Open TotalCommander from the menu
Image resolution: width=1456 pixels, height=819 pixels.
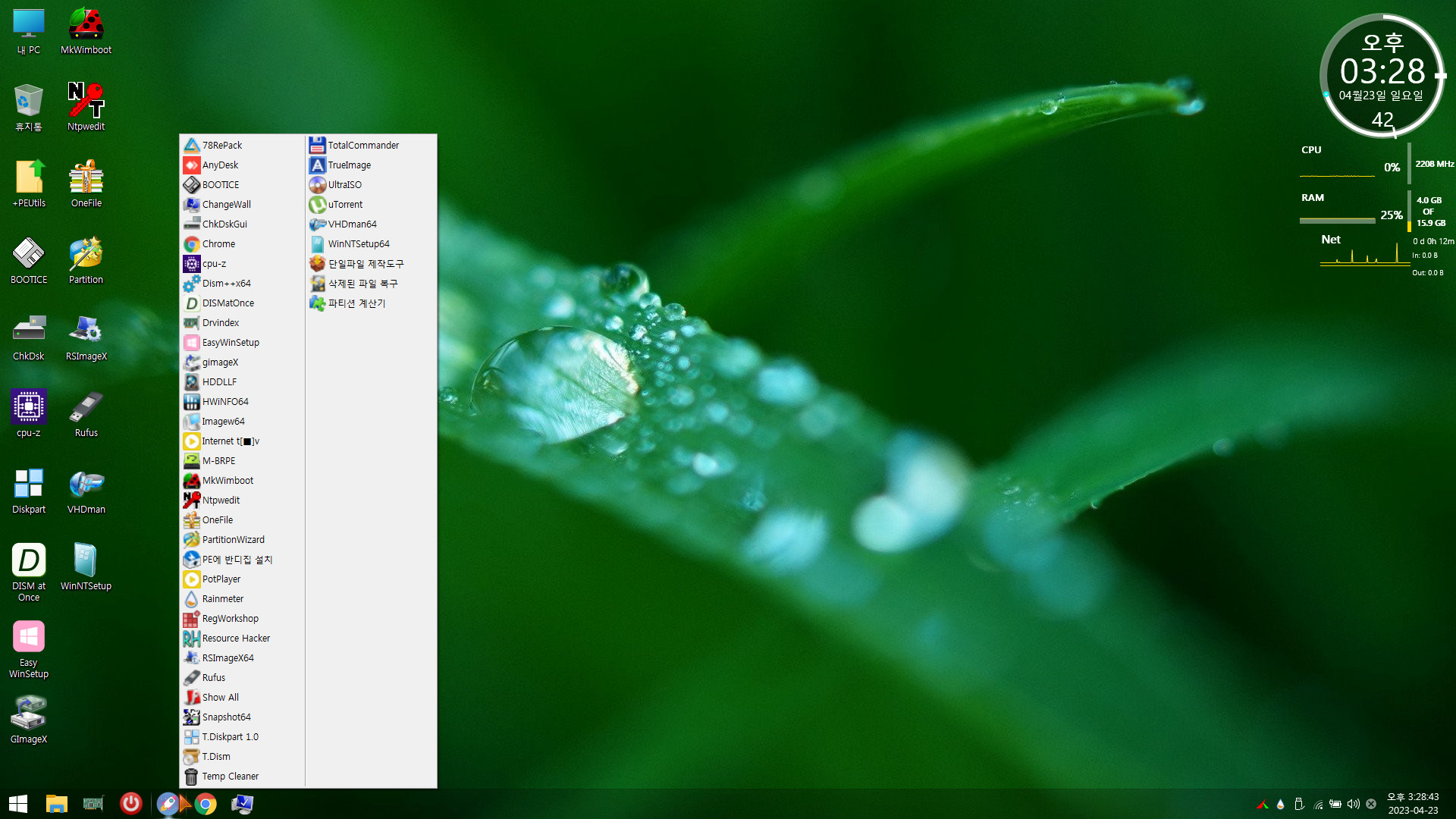point(371,145)
